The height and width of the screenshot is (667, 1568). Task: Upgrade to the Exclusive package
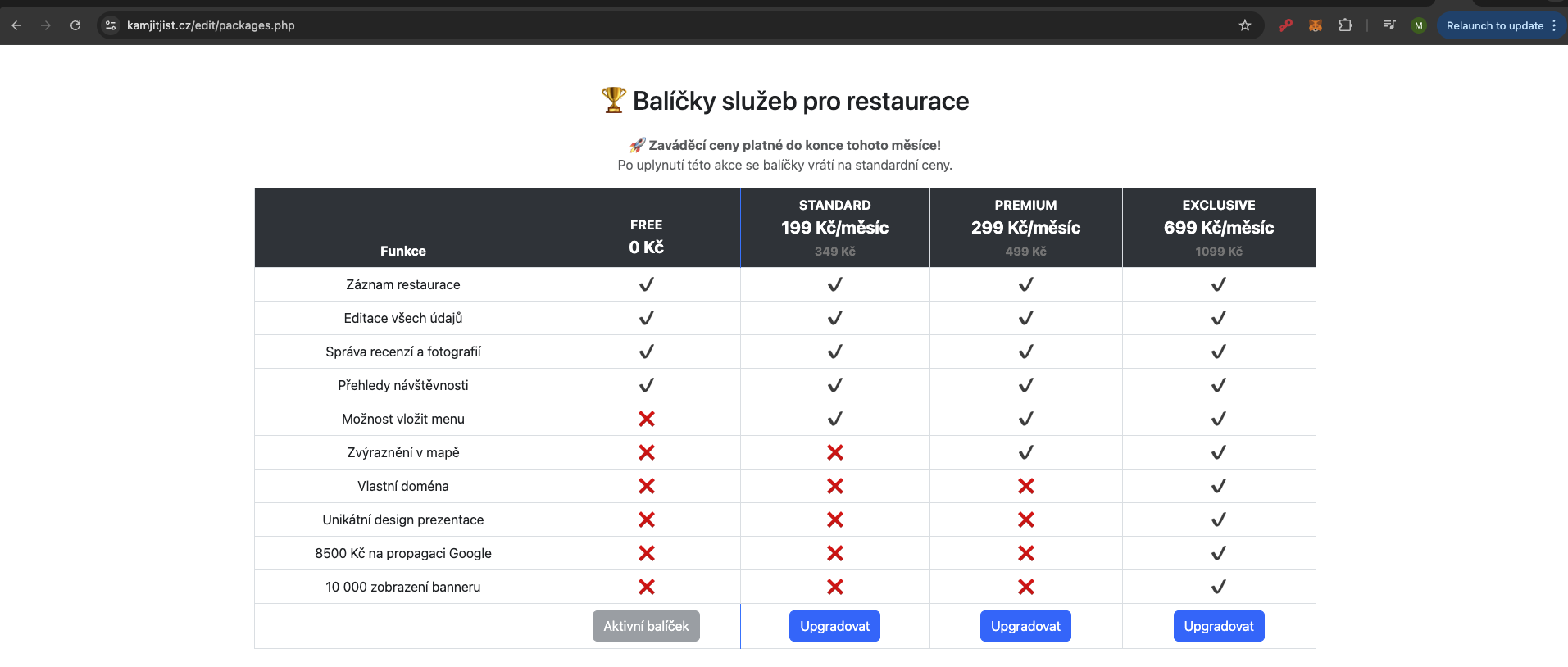1219,626
